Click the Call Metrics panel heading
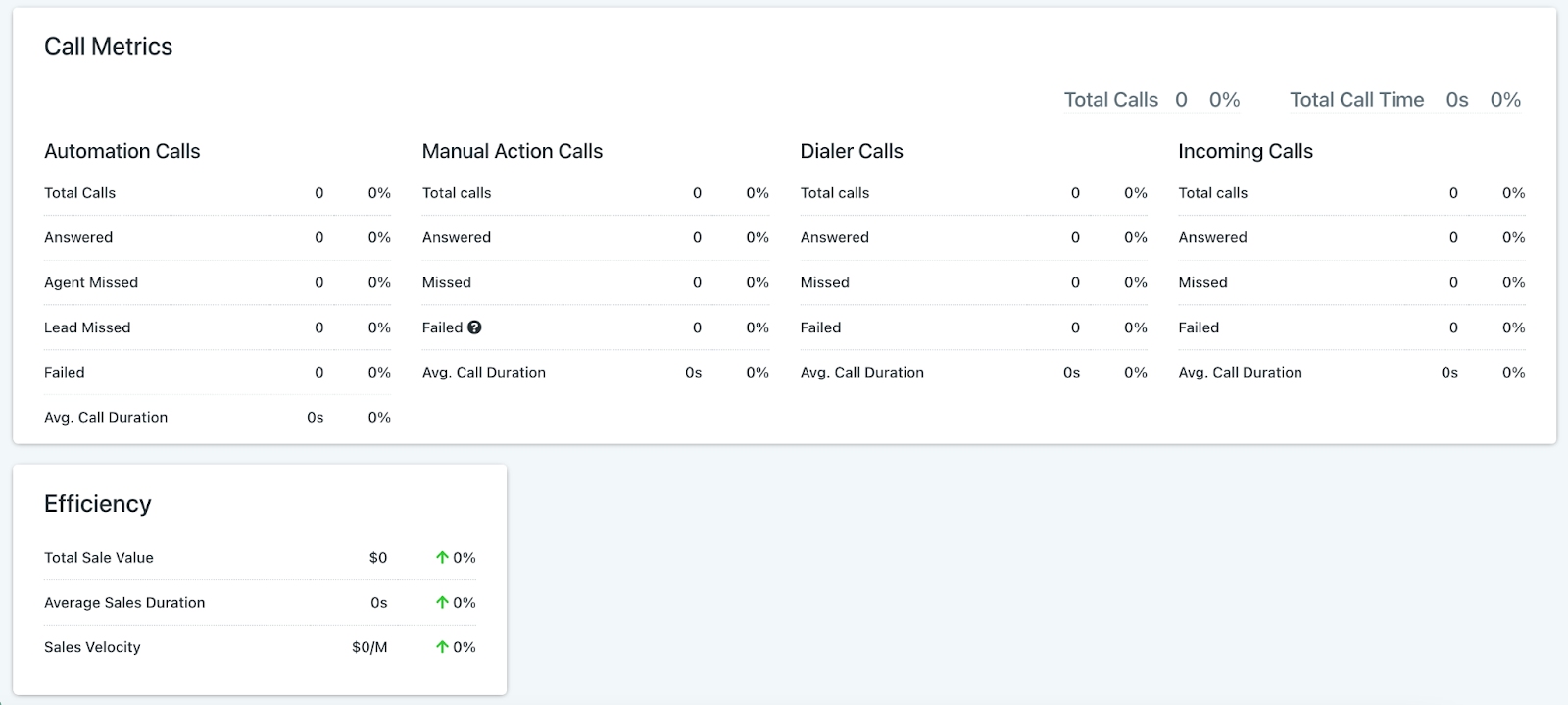The height and width of the screenshot is (705, 1568). (x=108, y=47)
